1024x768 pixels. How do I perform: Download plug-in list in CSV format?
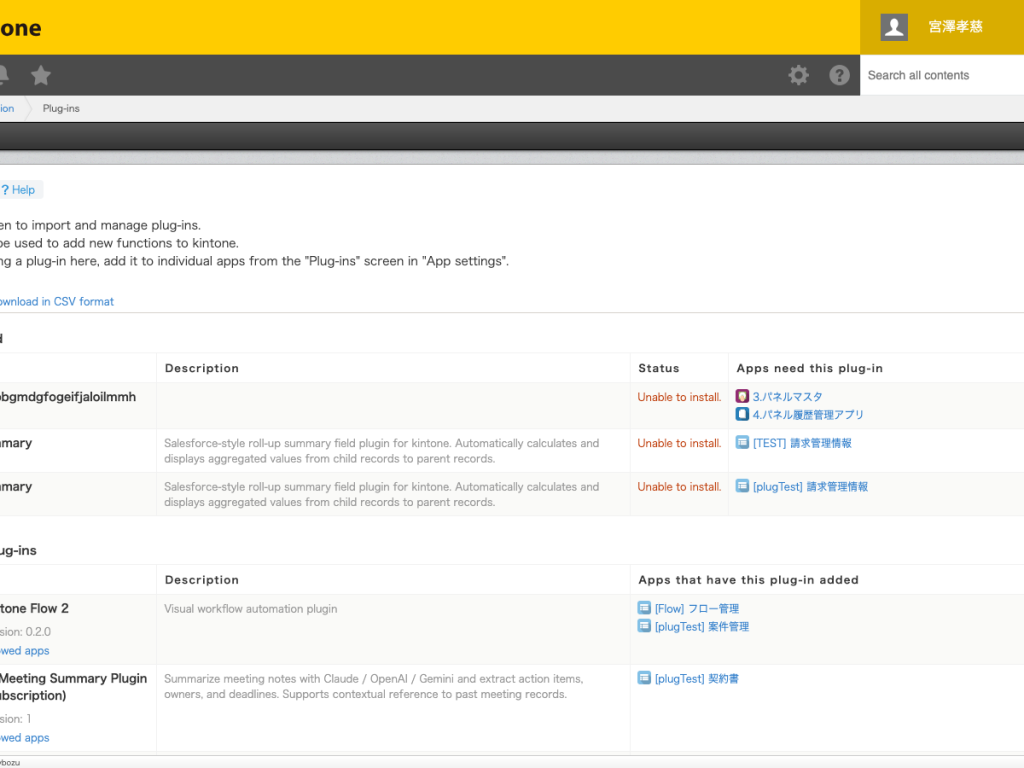click(x=56, y=301)
